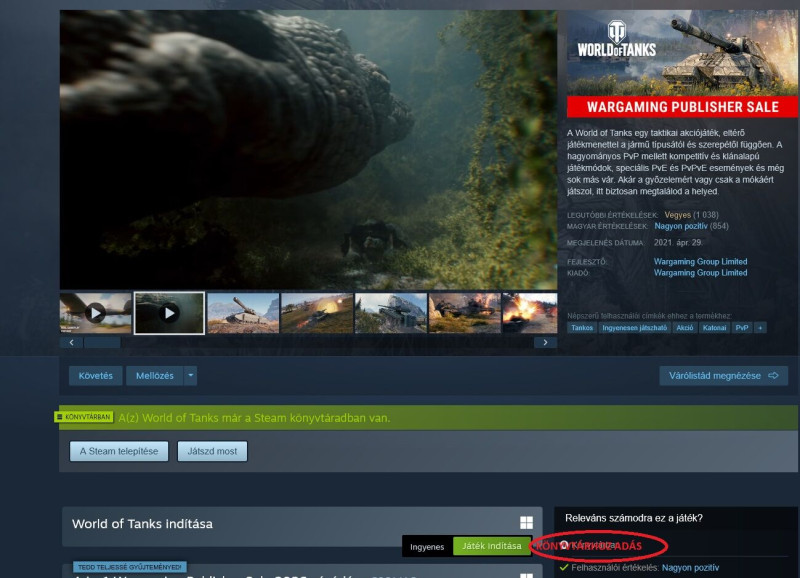Click Nagyon pozitív in Felhasználói értékelés row
This screenshot has width=800, height=578.
coord(690,567)
